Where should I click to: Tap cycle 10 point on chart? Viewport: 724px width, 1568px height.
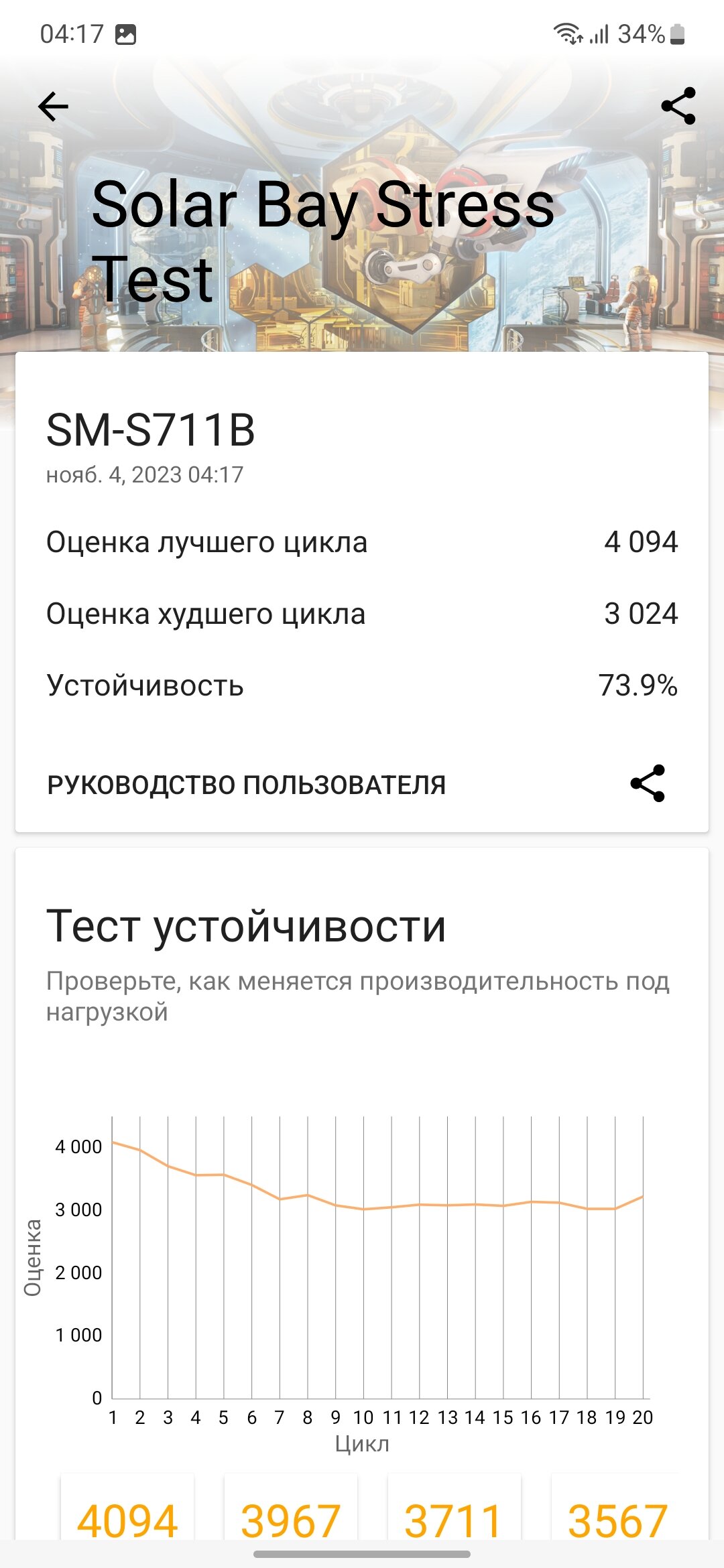click(x=363, y=1209)
